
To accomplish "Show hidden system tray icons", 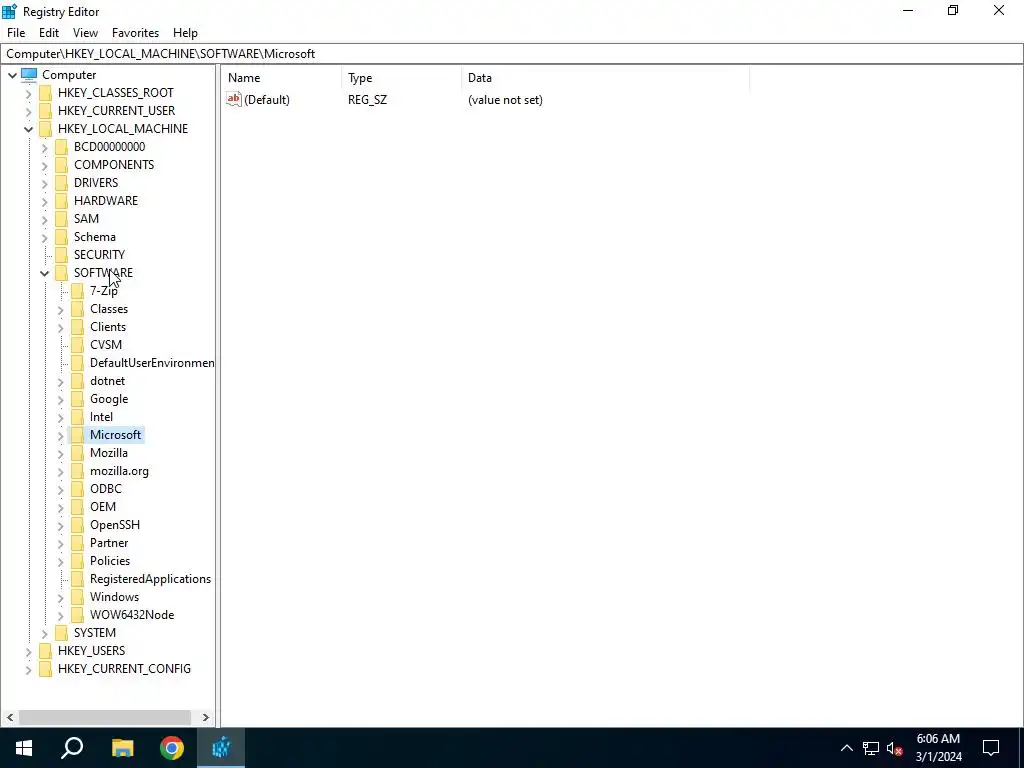I will coord(846,748).
